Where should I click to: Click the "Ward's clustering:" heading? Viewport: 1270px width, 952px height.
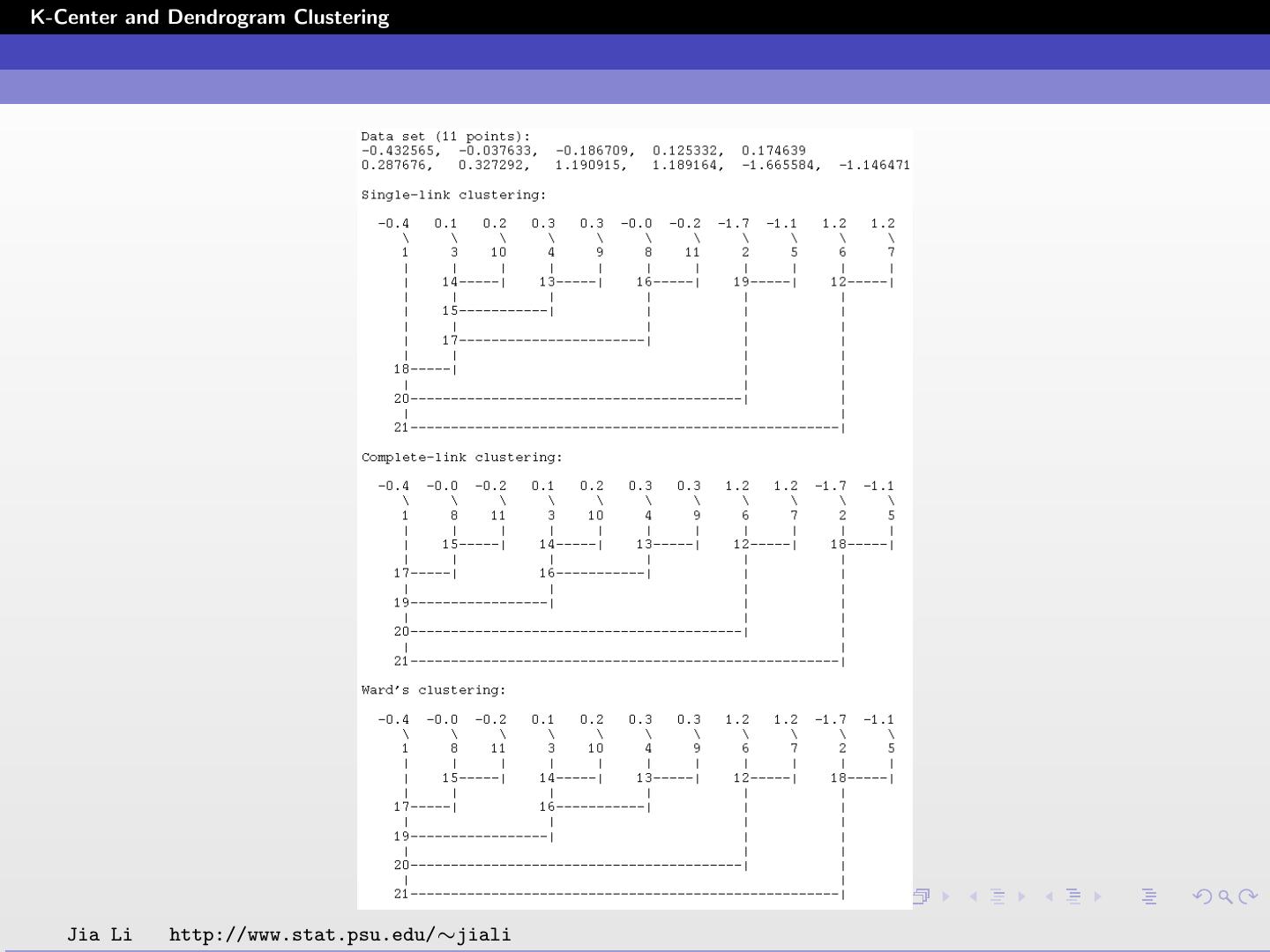433,690
